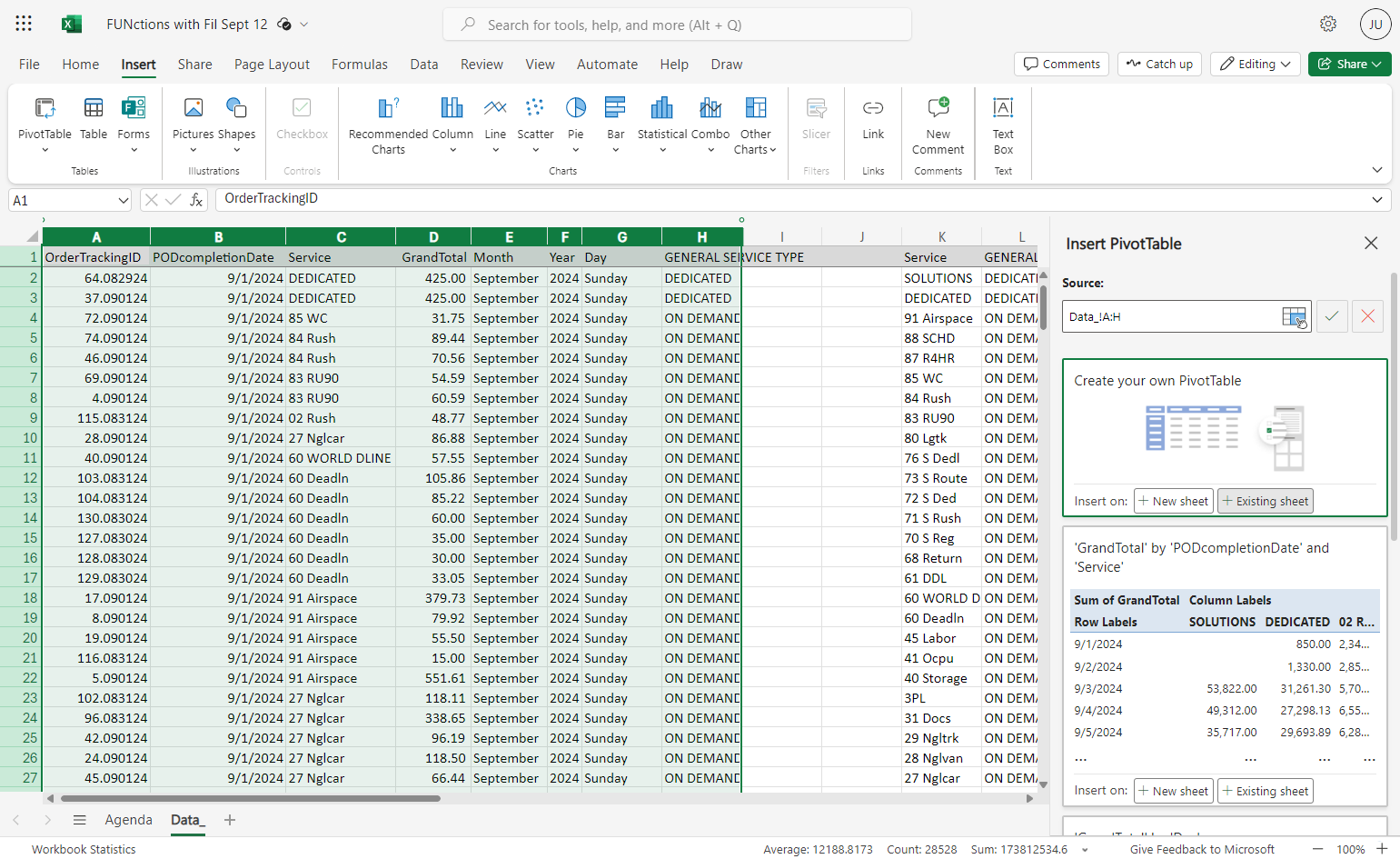Open the Editing mode dropdown
This screenshot has height=859, width=1400.
tap(1256, 64)
